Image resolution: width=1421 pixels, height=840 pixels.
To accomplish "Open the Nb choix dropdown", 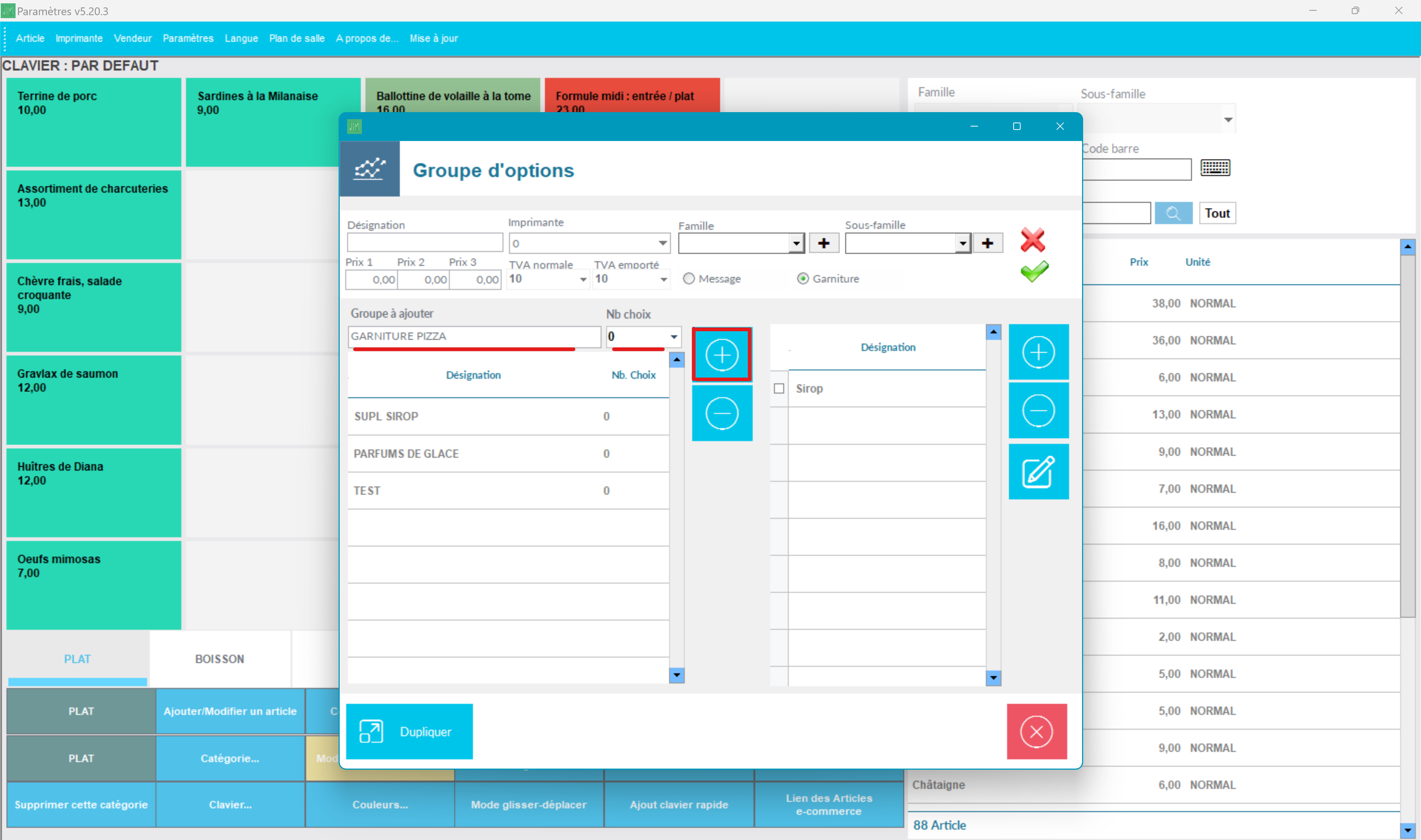I will point(673,337).
